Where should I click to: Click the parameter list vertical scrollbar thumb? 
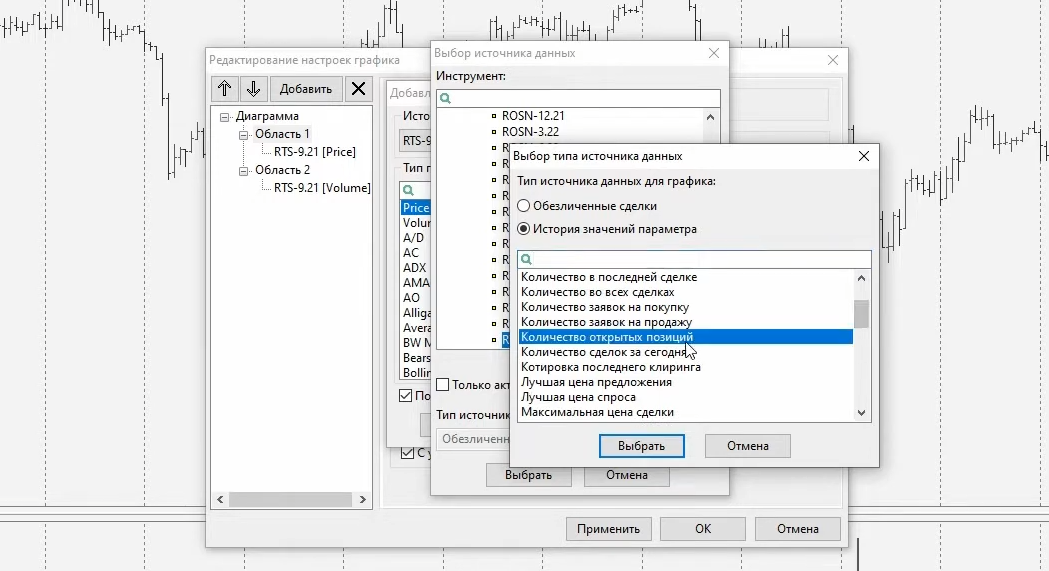[861, 314]
